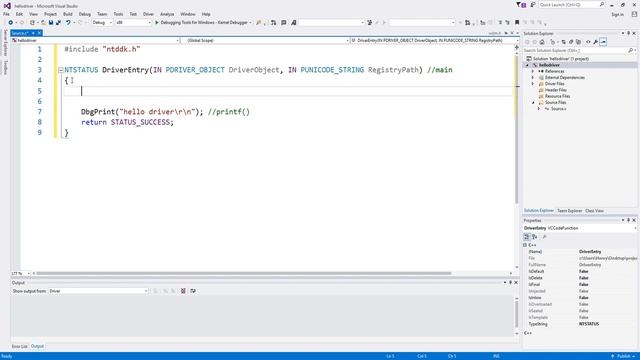Toggle the Properties panel auto-hide pin
The image size is (640, 360).
[629, 220]
